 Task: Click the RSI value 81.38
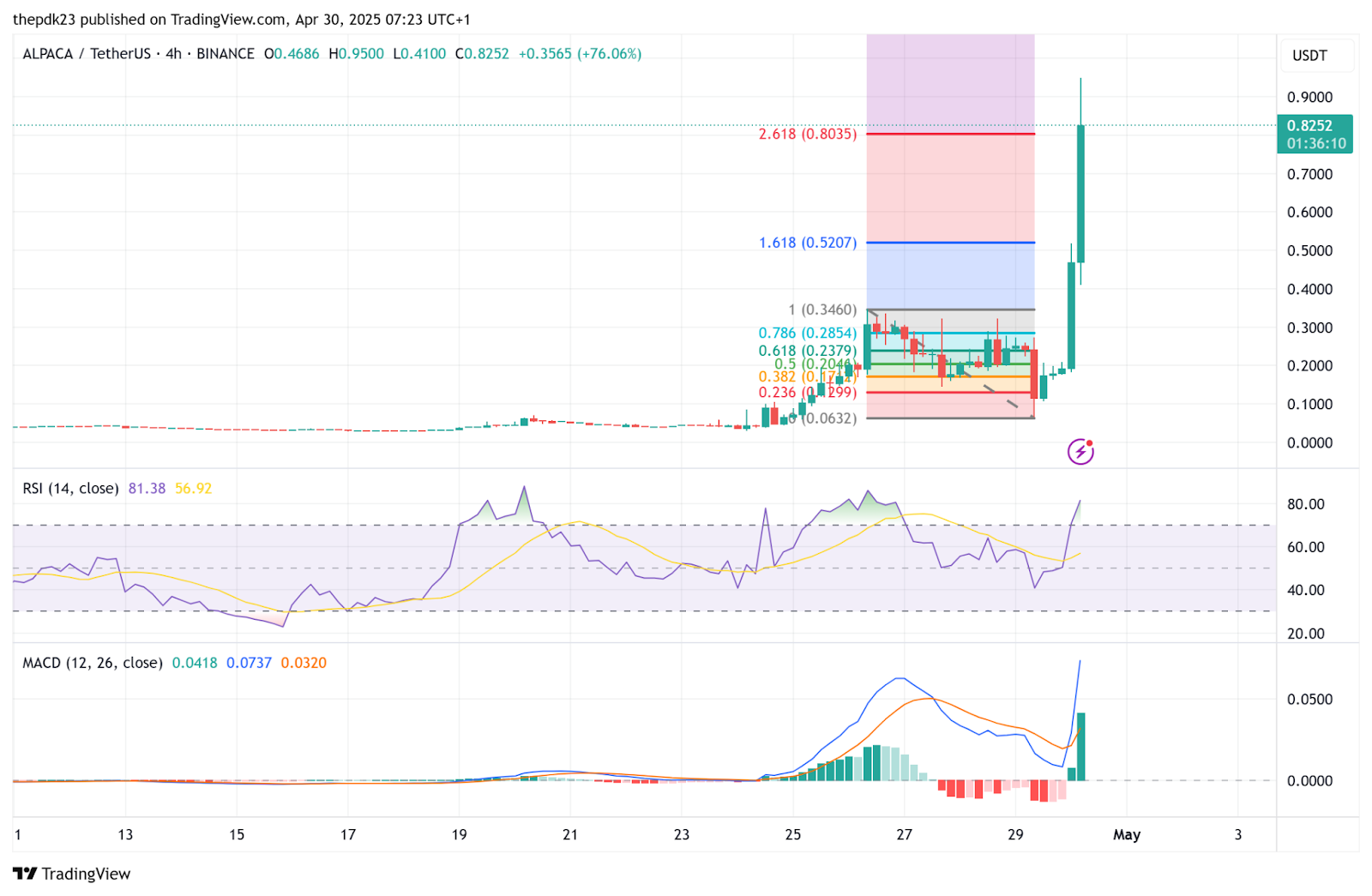tap(147, 488)
